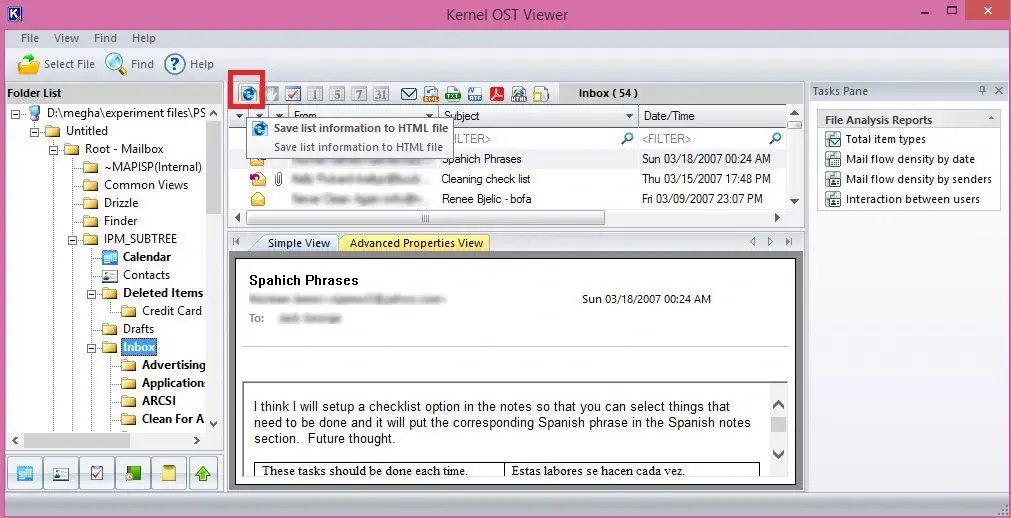Click search icon in Subject filter
This screenshot has width=1011, height=518.
tap(627, 138)
